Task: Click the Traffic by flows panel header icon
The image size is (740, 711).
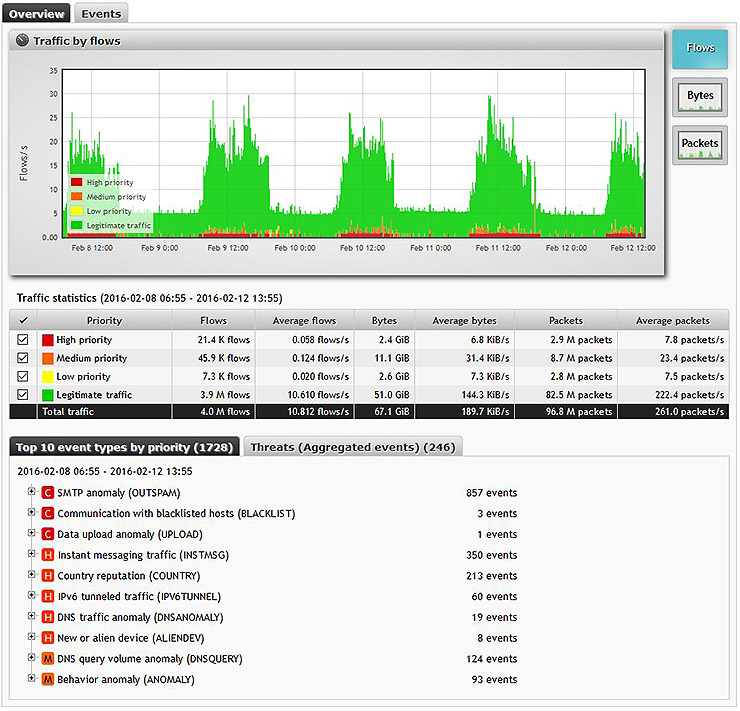Action: point(23,41)
